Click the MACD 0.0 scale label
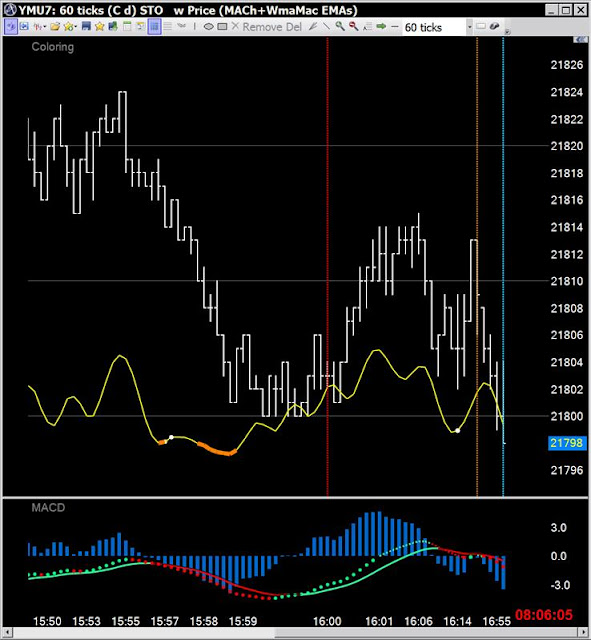The height and width of the screenshot is (640, 591). coord(559,556)
